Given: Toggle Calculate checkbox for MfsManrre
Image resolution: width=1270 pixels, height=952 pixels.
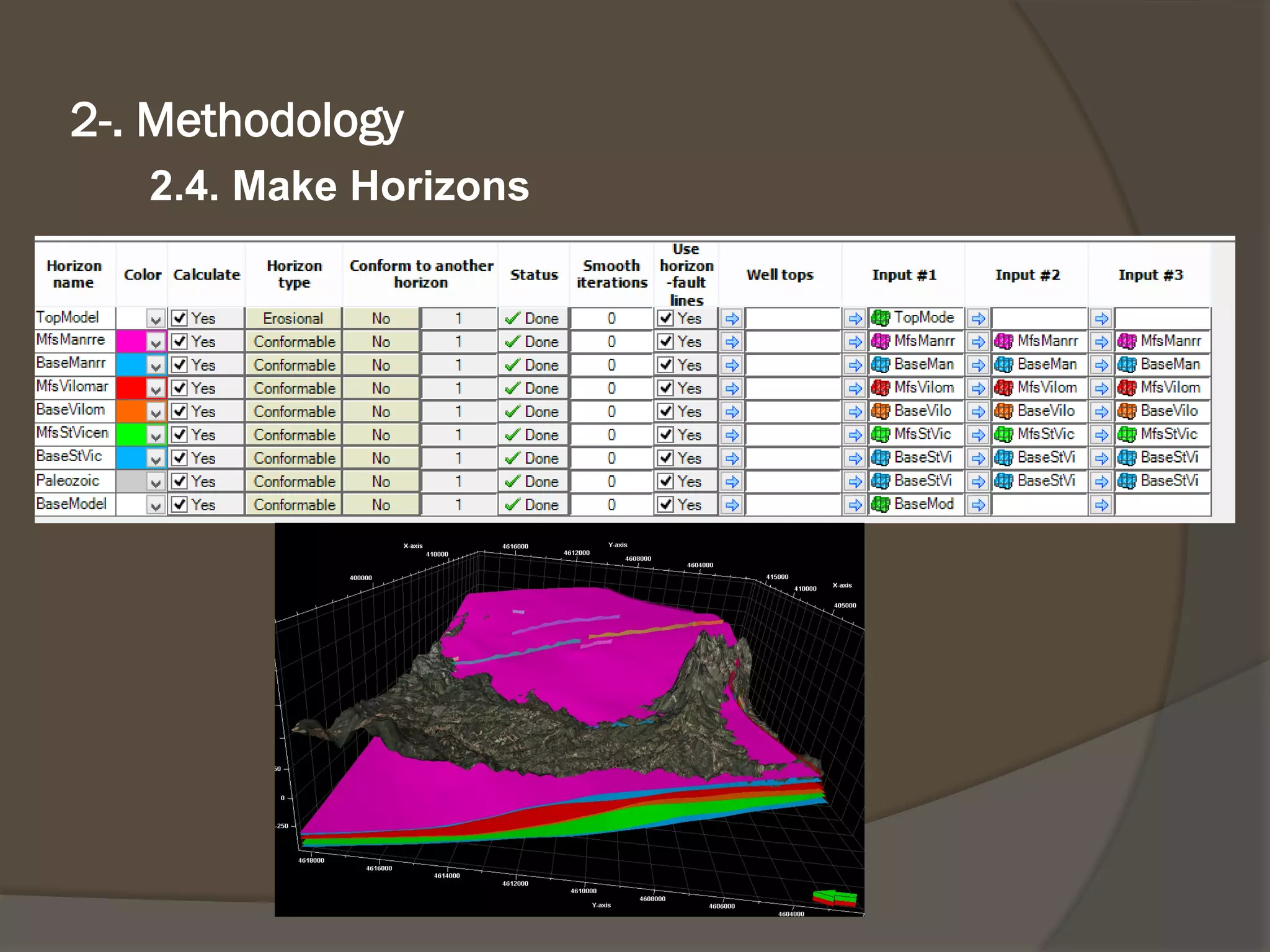Looking at the screenshot, I should click(x=179, y=342).
